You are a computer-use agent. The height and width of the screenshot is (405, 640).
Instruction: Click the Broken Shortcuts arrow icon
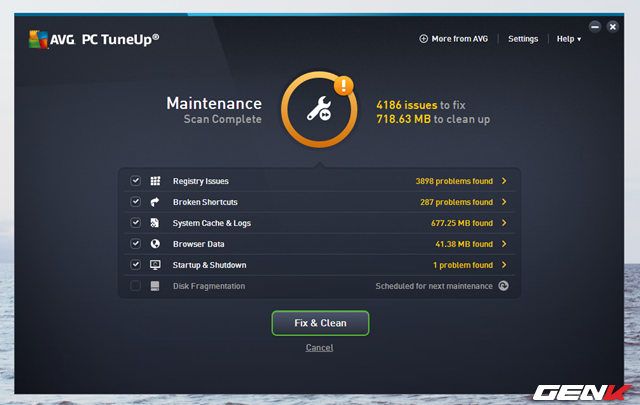tap(155, 202)
